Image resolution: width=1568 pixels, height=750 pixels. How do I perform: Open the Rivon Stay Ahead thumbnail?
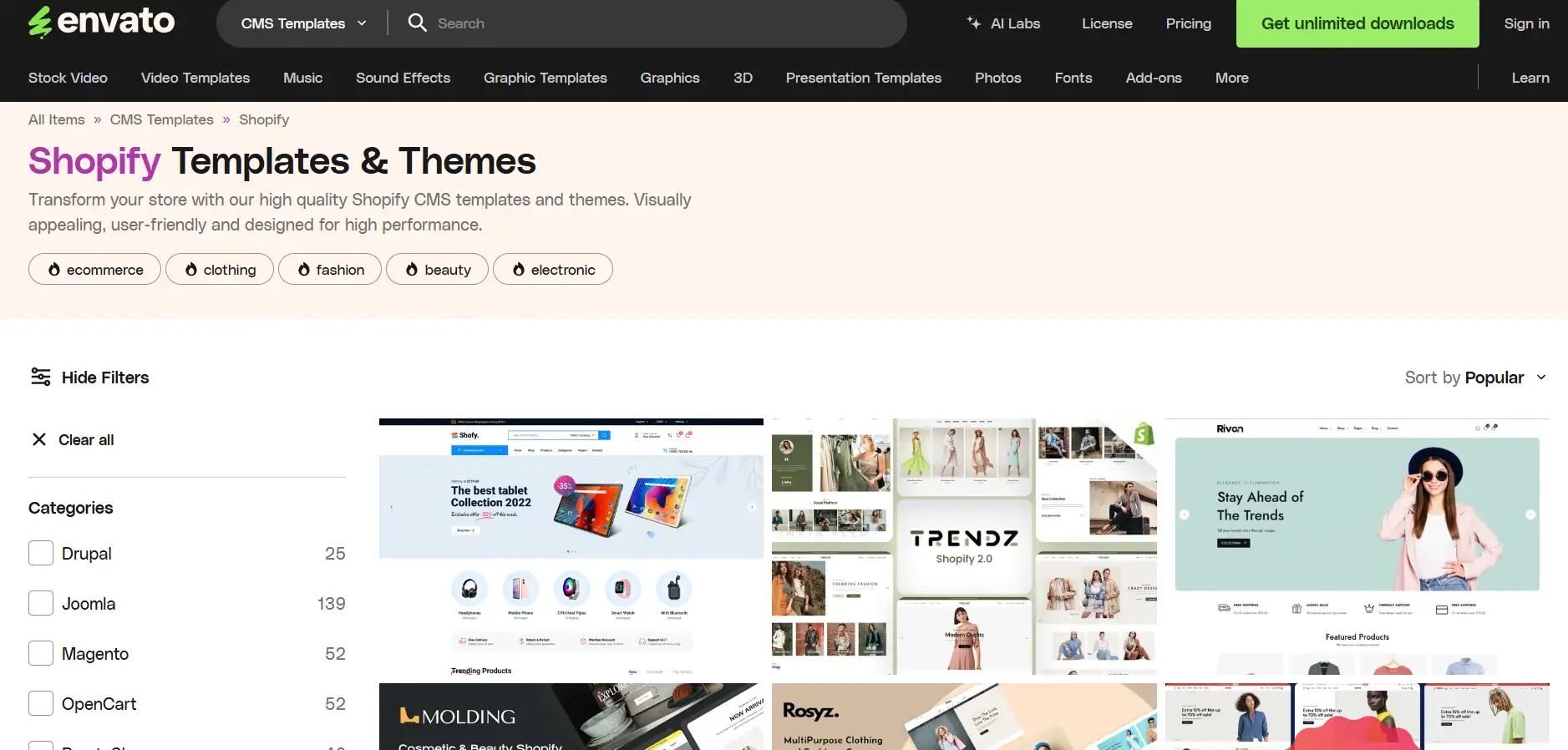[x=1357, y=546]
